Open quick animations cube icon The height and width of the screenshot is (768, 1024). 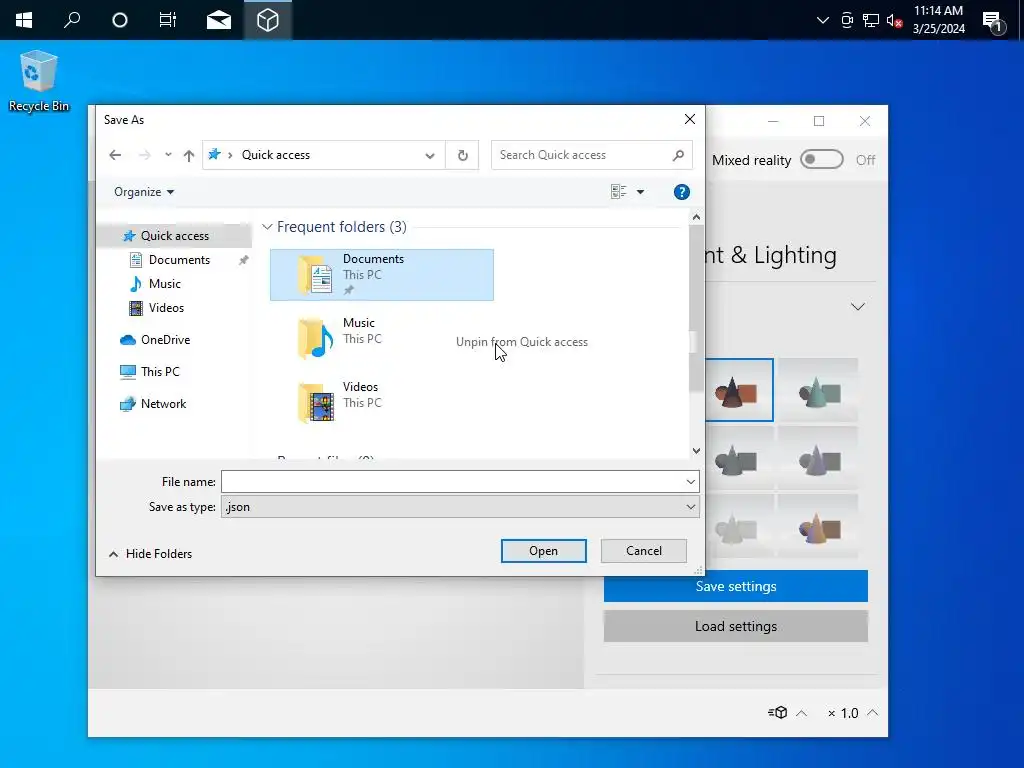pos(778,712)
